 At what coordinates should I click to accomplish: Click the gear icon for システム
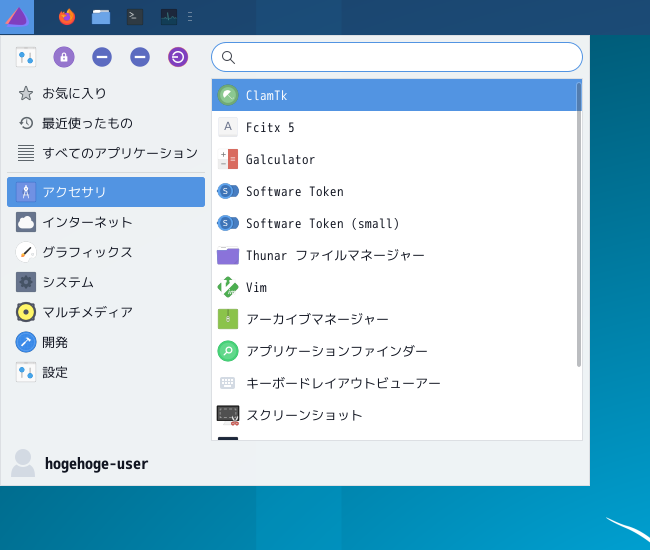(26, 282)
